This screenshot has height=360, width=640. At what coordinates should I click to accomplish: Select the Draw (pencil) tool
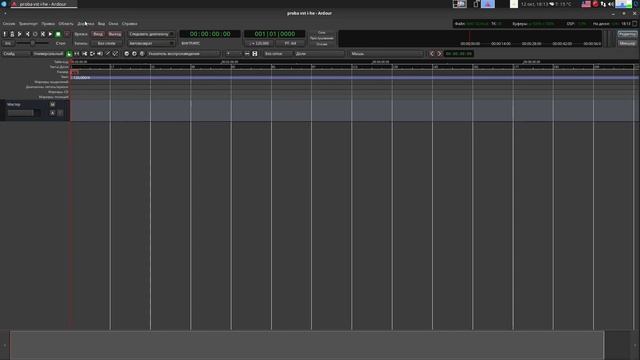108,54
